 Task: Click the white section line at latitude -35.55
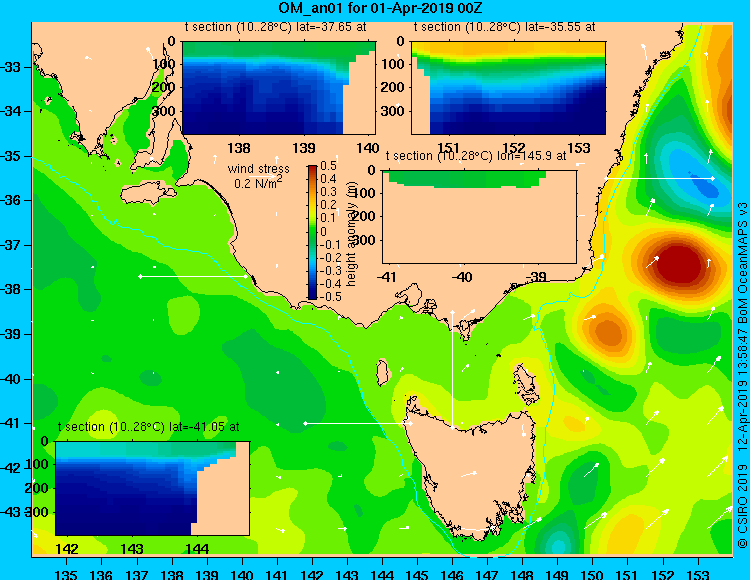point(660,178)
